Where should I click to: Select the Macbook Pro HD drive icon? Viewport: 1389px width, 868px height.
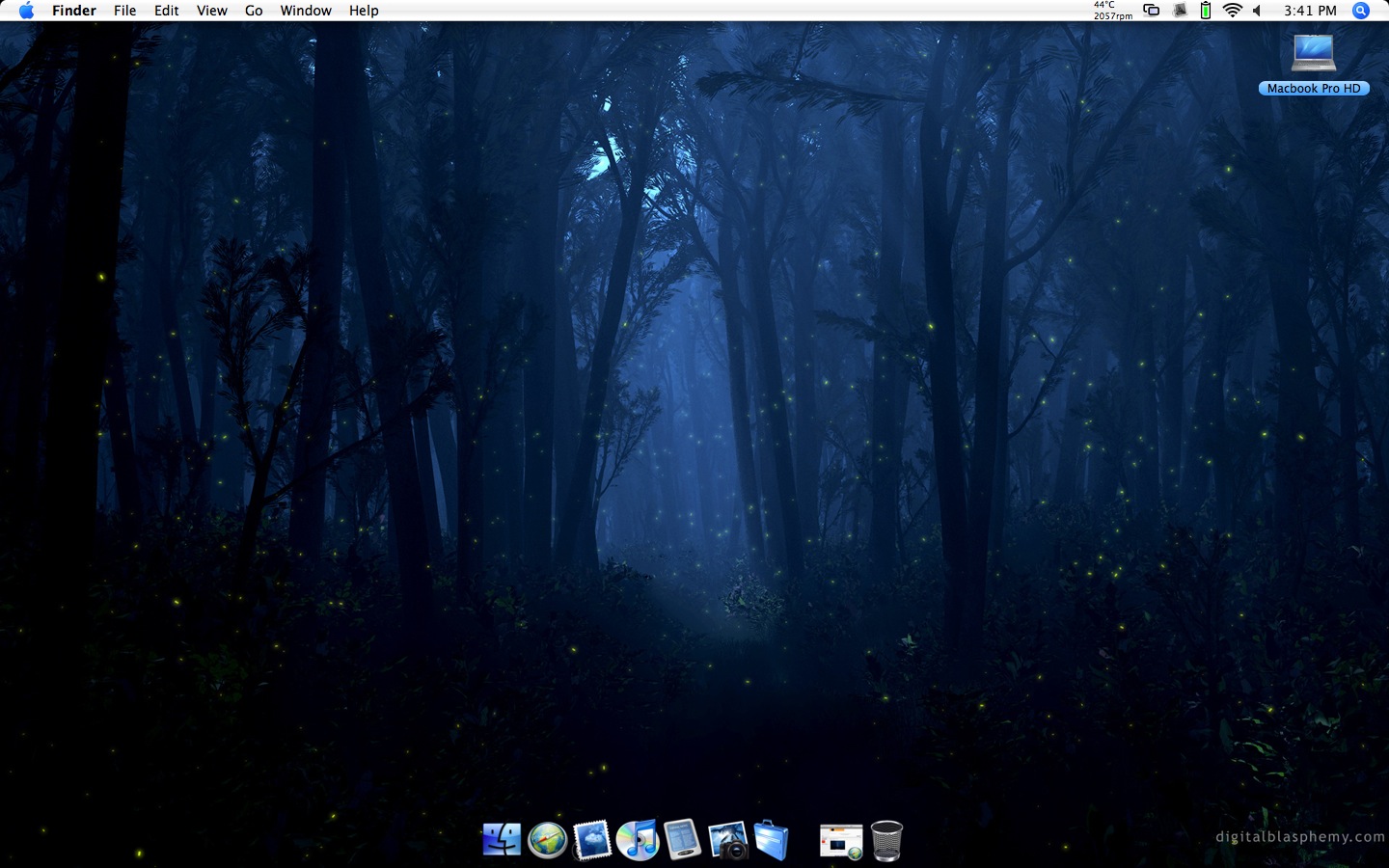[x=1314, y=53]
